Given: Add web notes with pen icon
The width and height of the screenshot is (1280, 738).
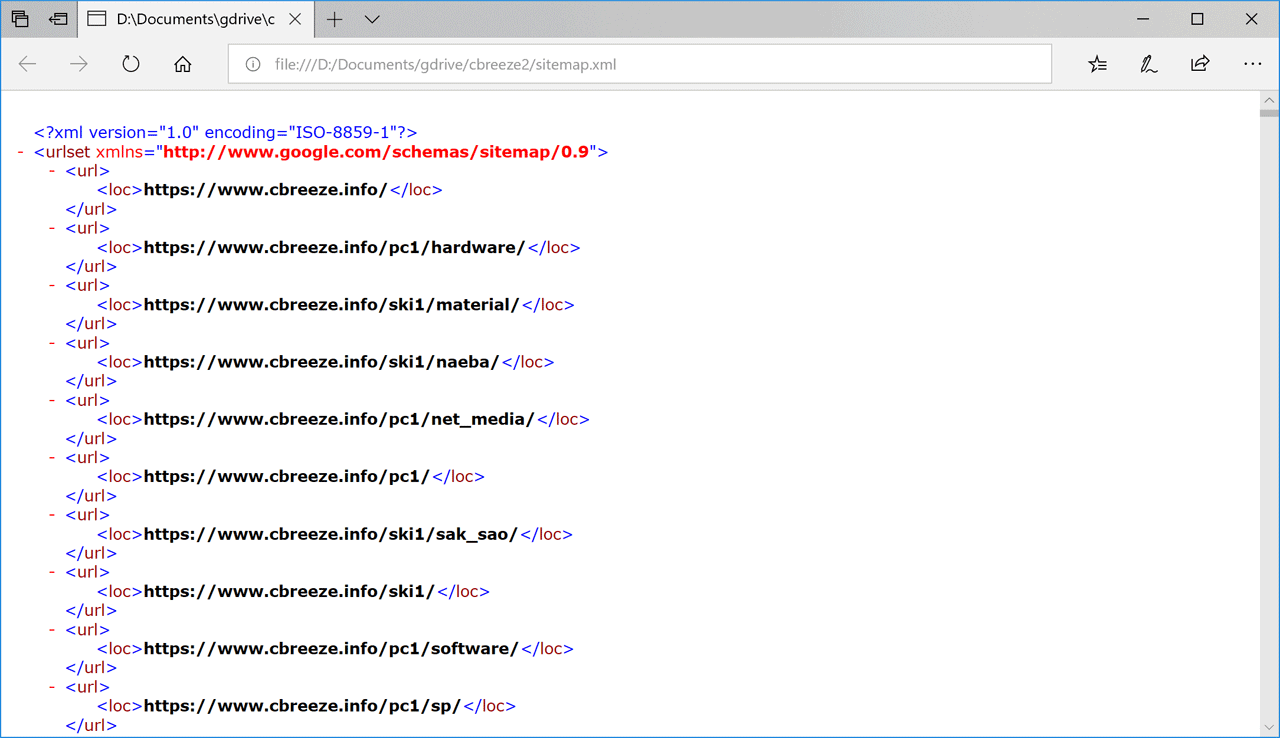Looking at the screenshot, I should (1149, 64).
